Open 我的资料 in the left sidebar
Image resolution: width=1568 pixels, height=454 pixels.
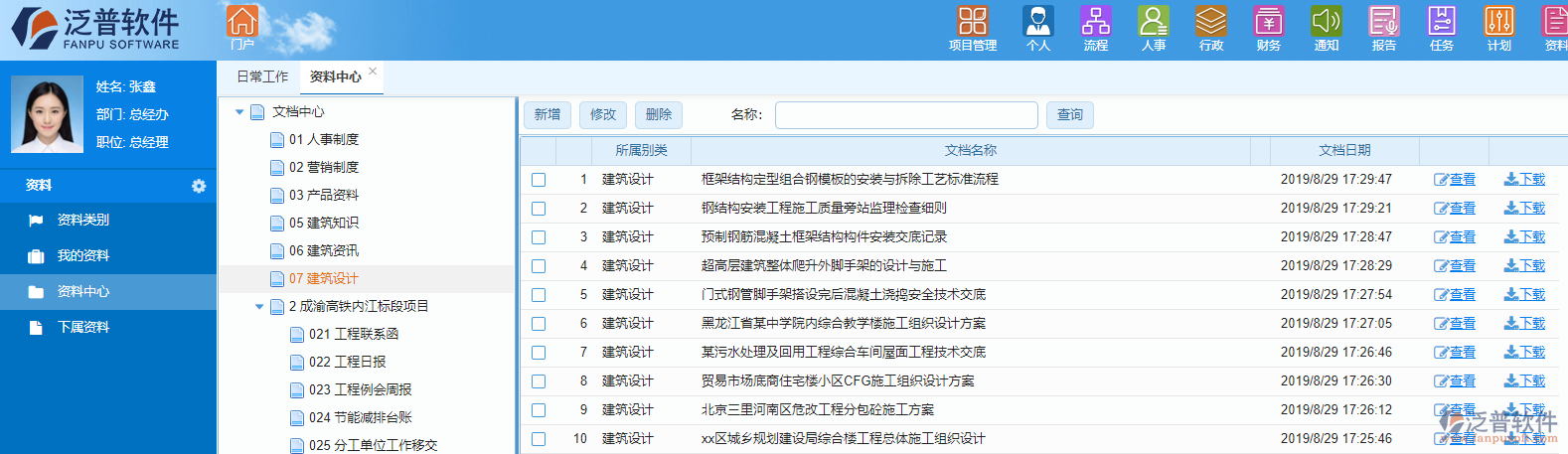[83, 256]
